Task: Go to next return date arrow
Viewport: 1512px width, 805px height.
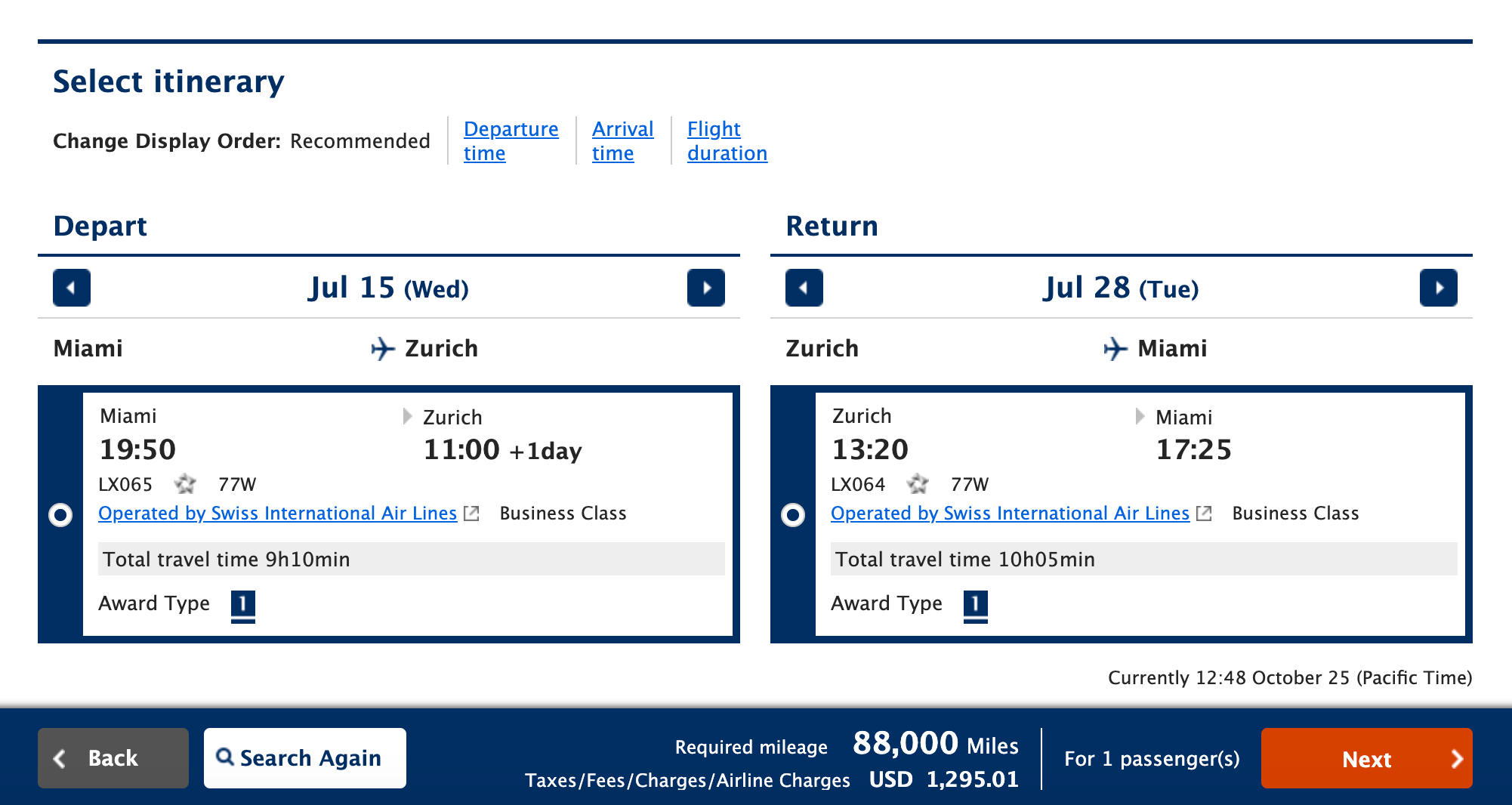Action: coord(1438,288)
